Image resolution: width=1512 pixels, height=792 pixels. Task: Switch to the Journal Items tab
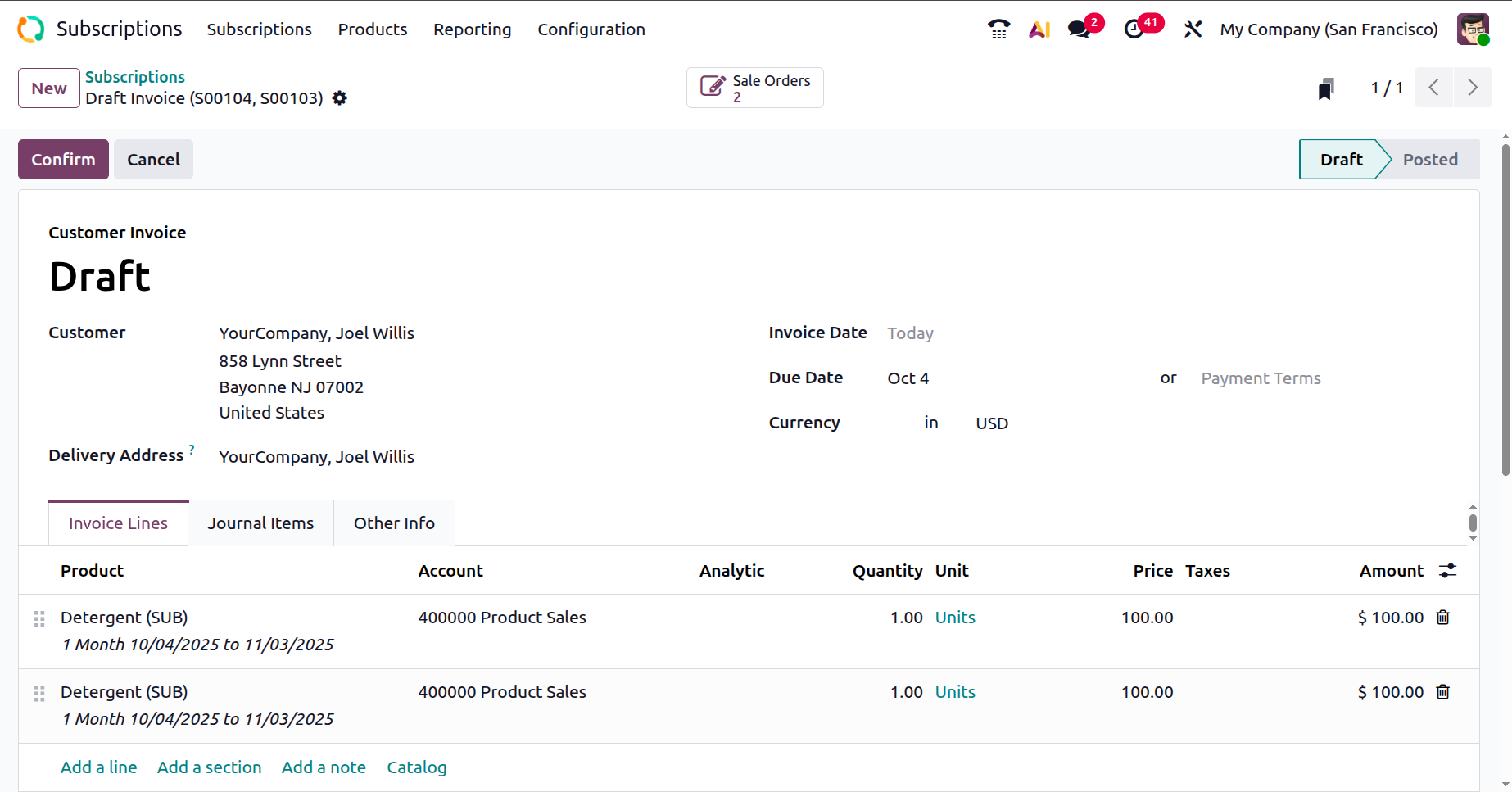pos(260,523)
